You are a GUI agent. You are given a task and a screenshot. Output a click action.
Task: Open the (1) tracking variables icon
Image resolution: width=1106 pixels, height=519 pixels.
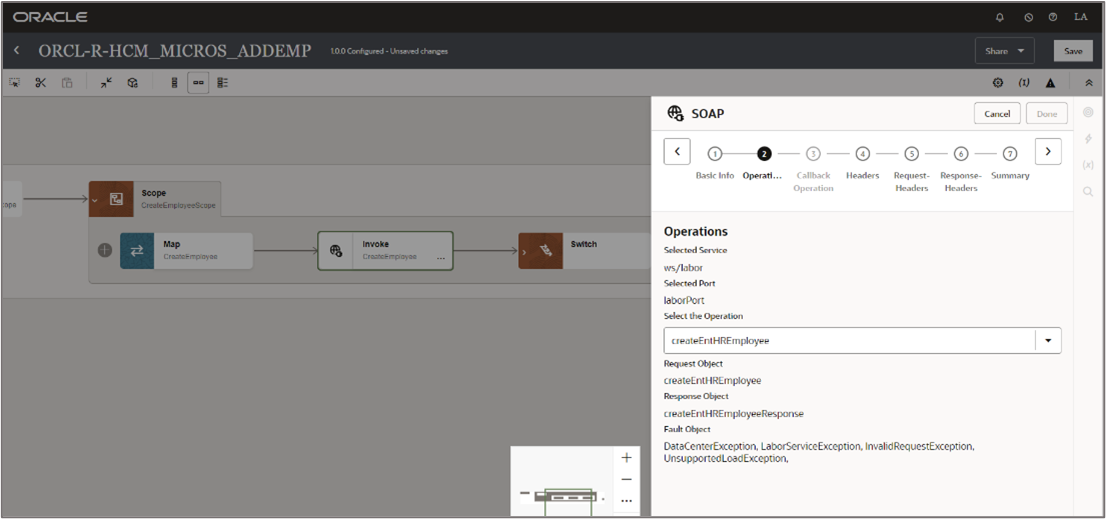(x=1023, y=83)
